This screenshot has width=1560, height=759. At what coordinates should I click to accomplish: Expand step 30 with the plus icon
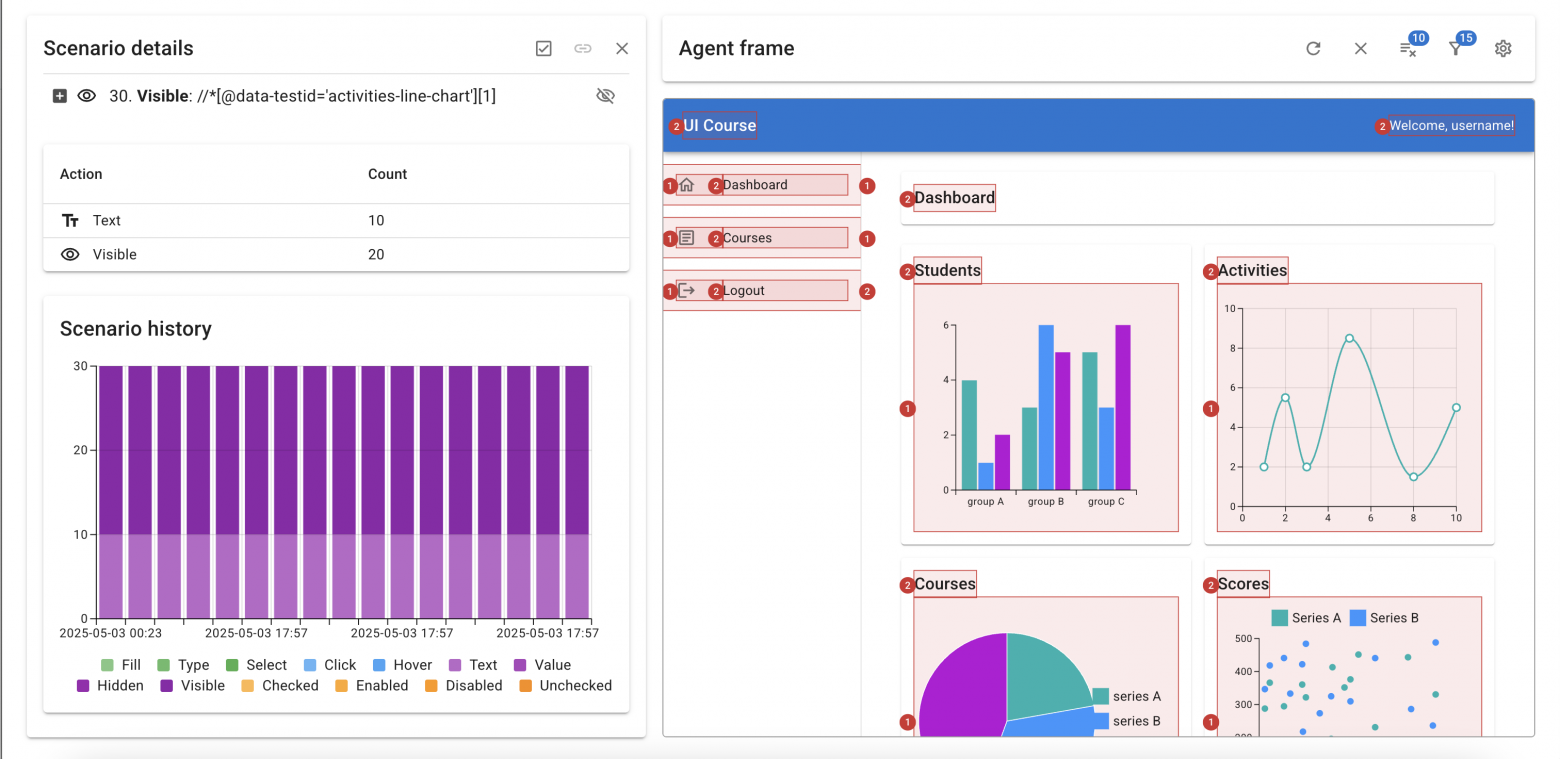(x=60, y=96)
